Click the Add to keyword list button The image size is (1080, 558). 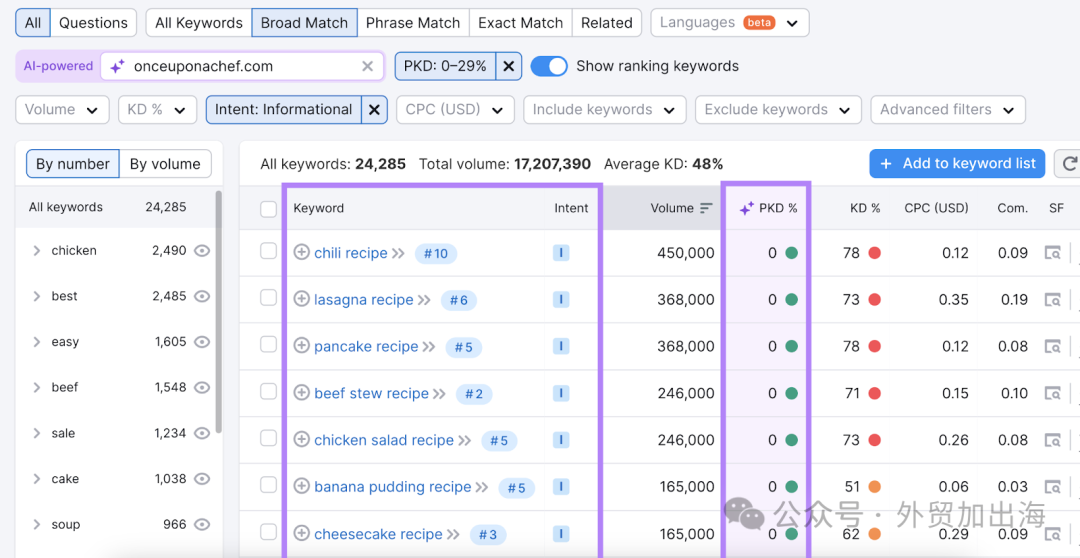pyautogui.click(x=957, y=163)
